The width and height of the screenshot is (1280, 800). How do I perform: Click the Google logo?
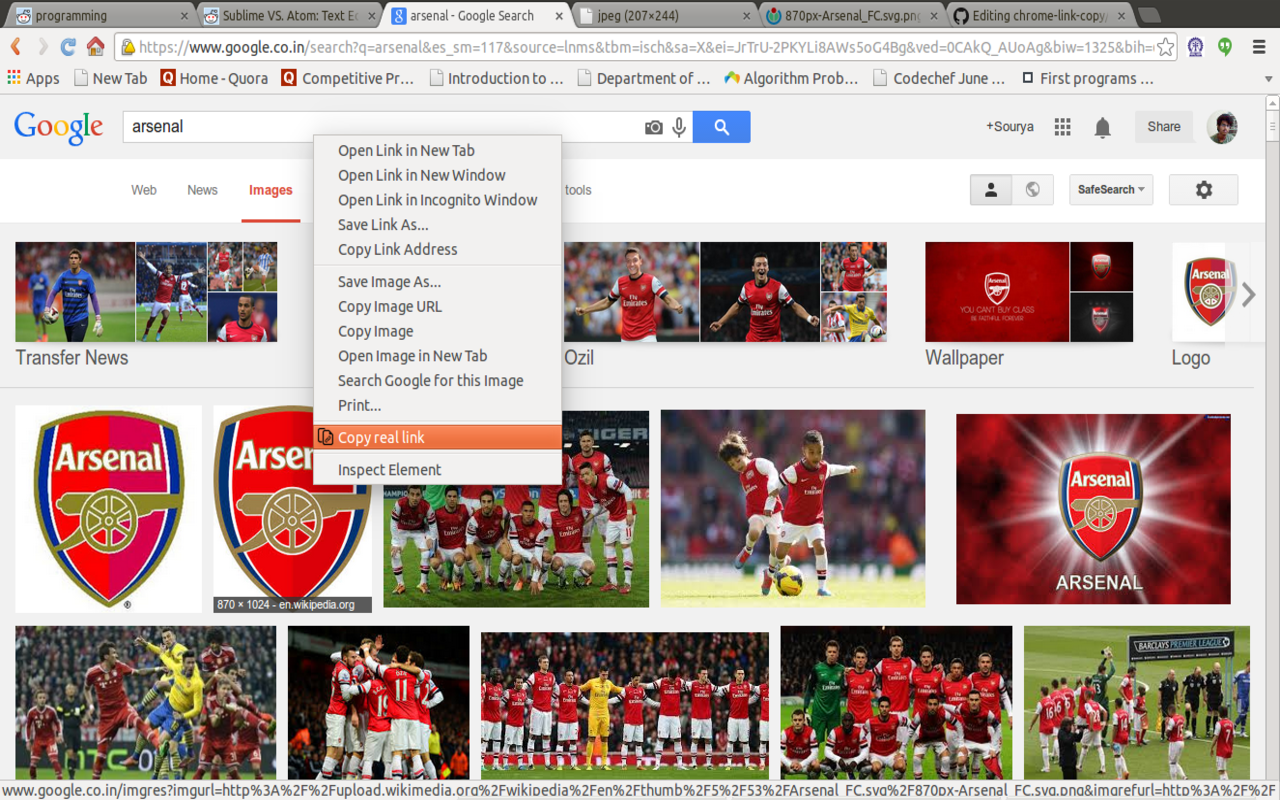point(58,127)
